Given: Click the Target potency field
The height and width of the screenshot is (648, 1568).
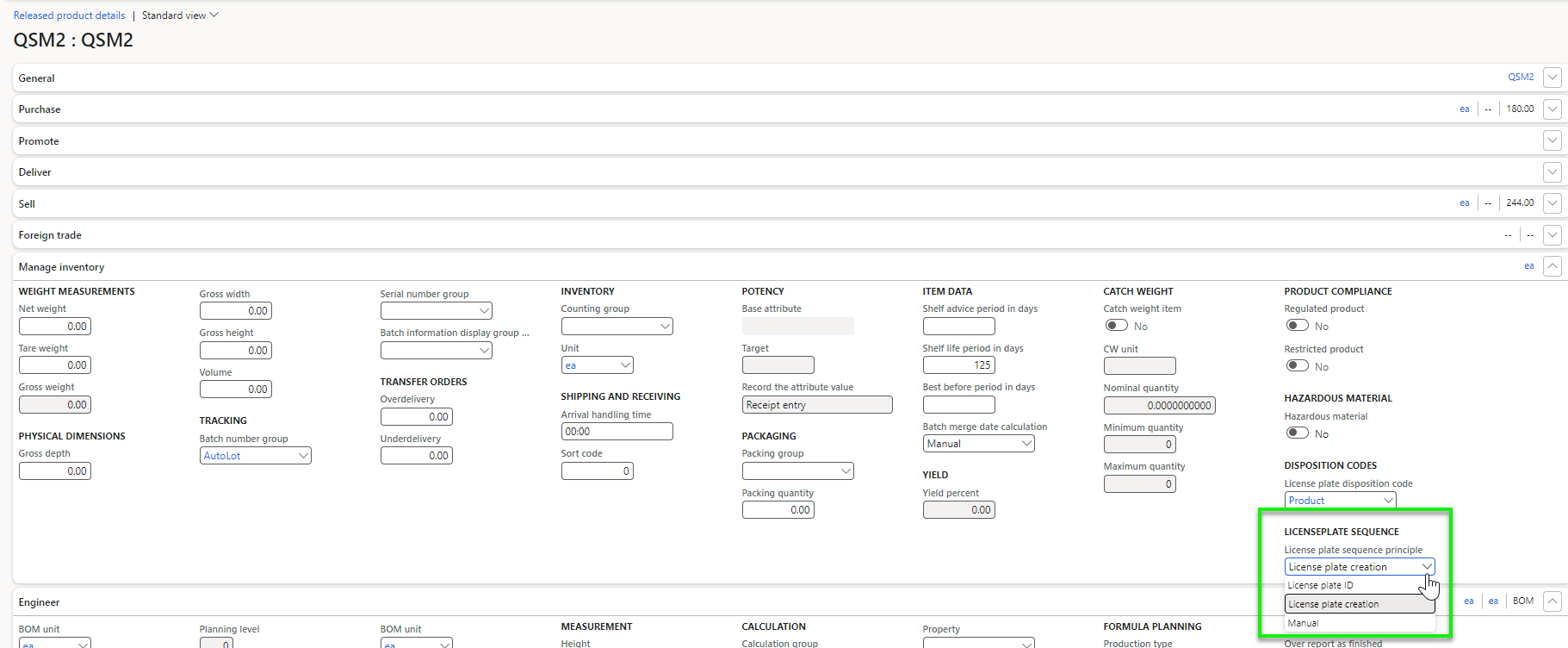Looking at the screenshot, I should coord(778,365).
